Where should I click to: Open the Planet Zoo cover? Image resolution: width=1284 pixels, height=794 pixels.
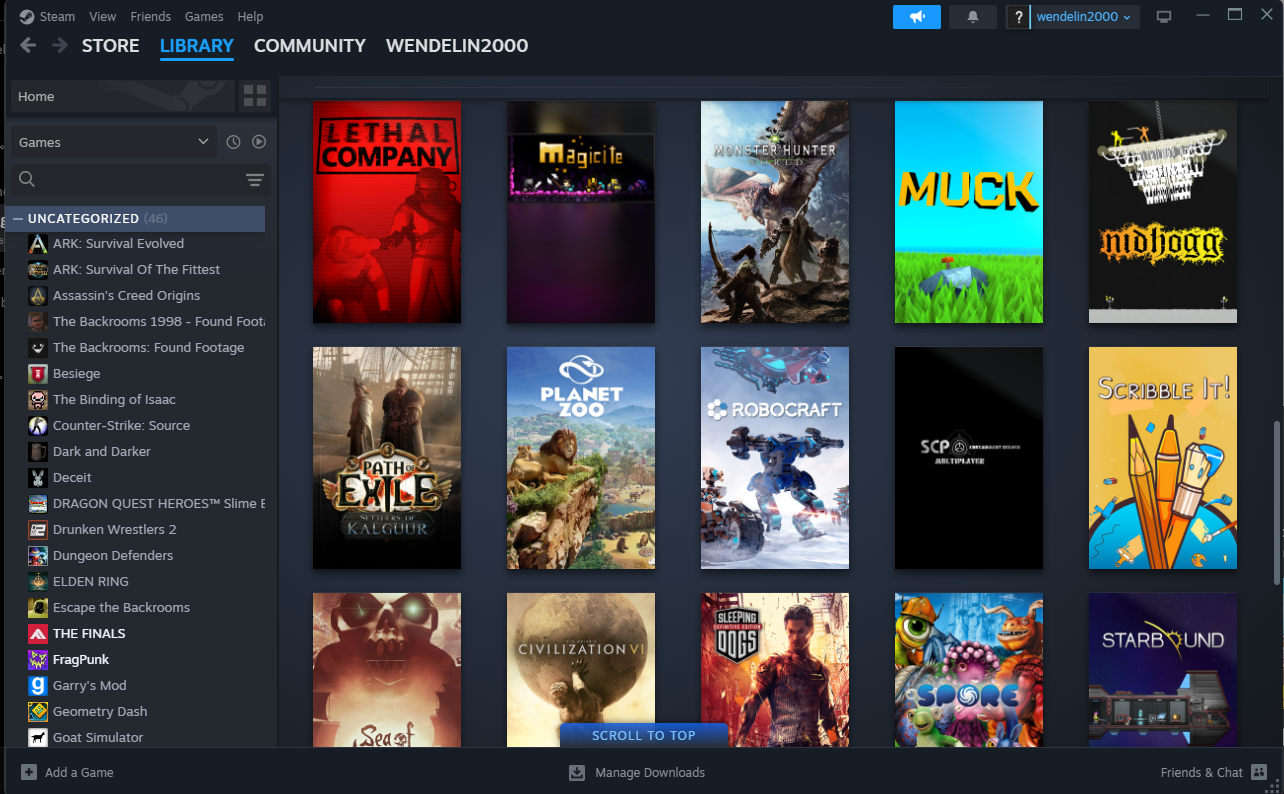581,458
